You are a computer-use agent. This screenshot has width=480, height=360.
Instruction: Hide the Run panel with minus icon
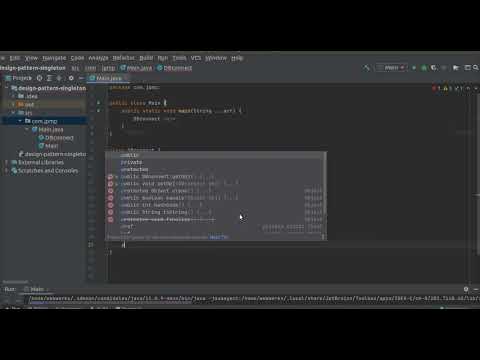tap(476, 289)
